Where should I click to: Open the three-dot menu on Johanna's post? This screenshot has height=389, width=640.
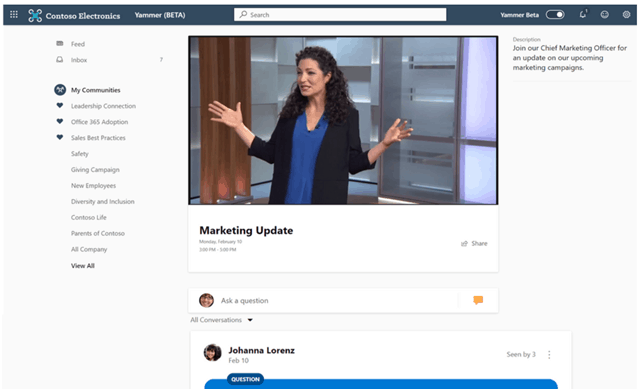point(549,354)
